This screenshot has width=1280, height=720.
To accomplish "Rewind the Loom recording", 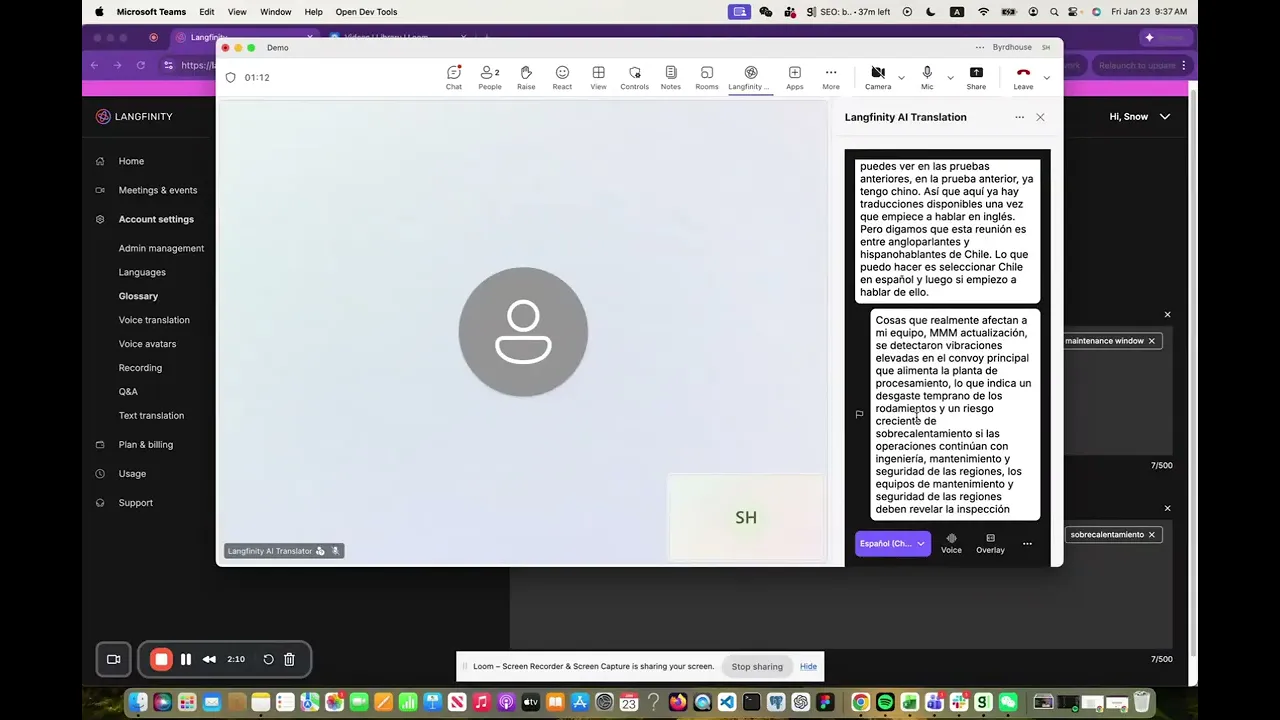I will pos(209,659).
